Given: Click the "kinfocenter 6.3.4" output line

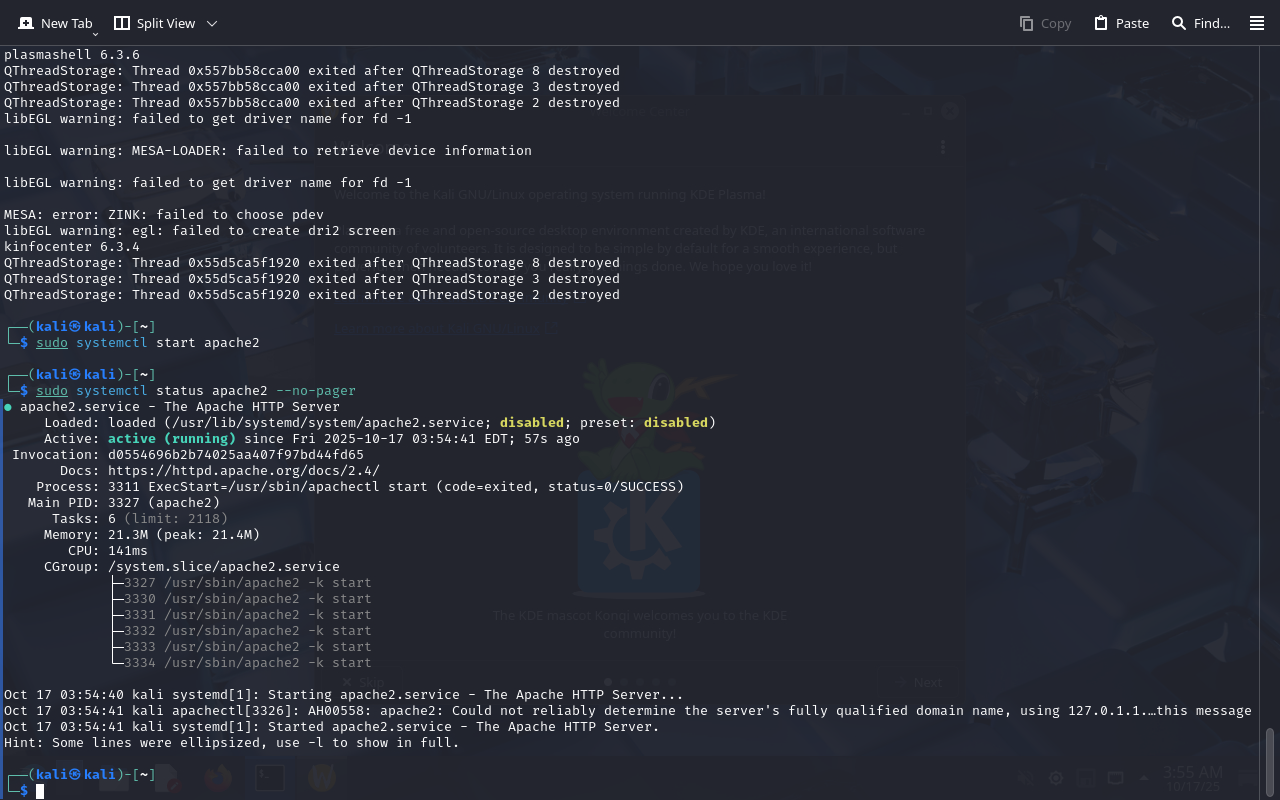Looking at the screenshot, I should pos(71,247).
